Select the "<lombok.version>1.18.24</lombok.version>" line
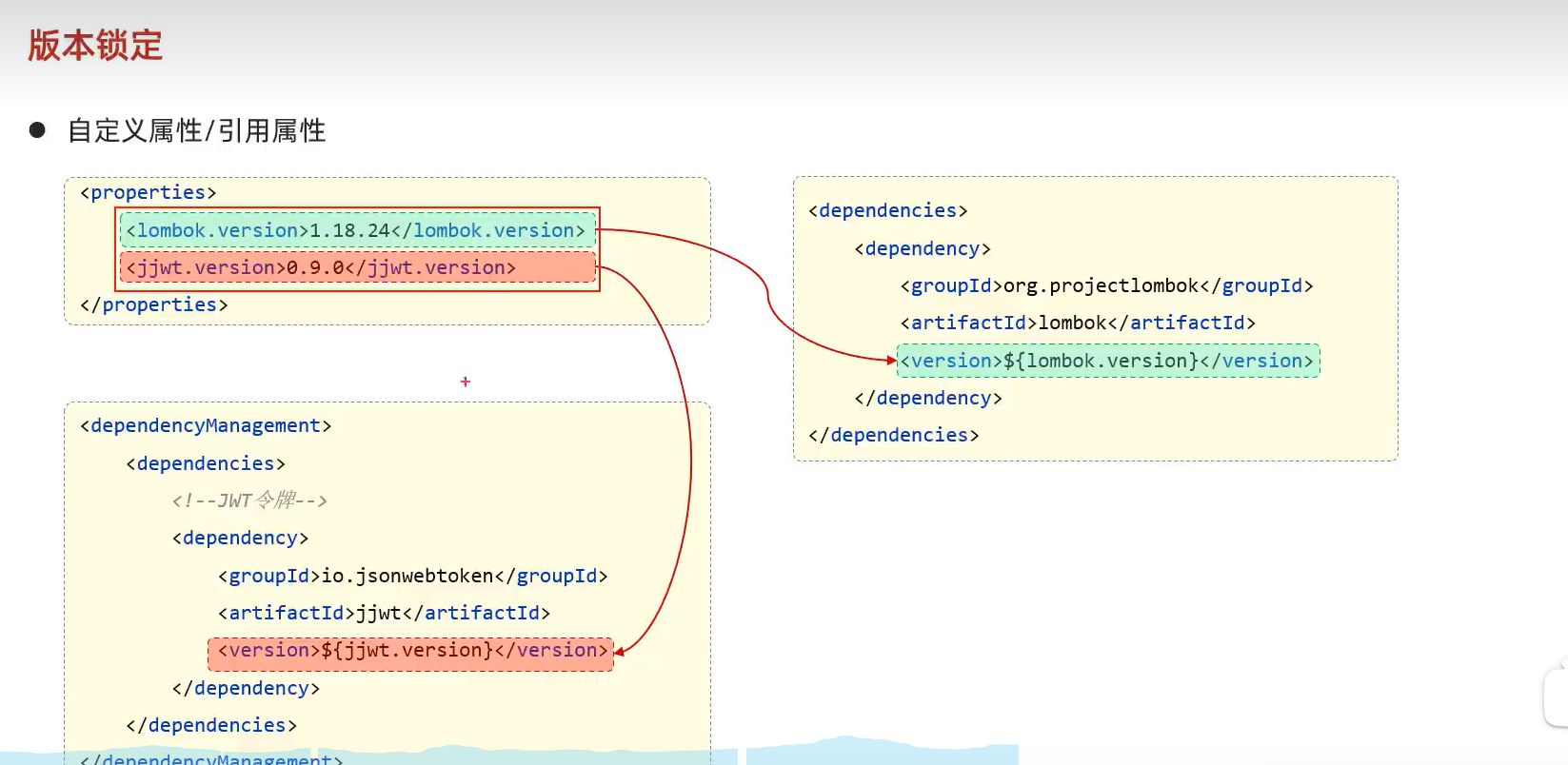 pos(358,230)
